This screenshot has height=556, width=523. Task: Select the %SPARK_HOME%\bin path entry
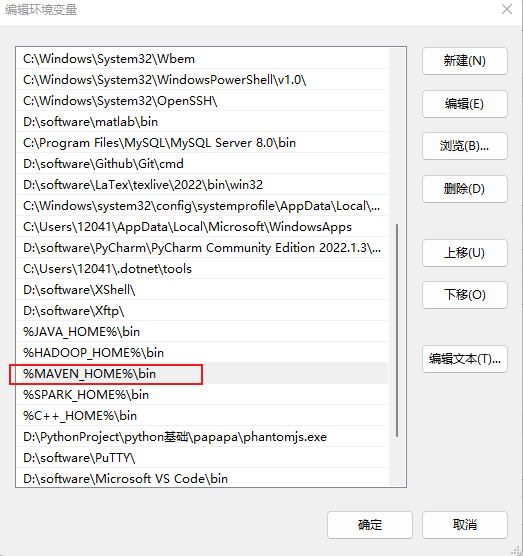(x=202, y=395)
